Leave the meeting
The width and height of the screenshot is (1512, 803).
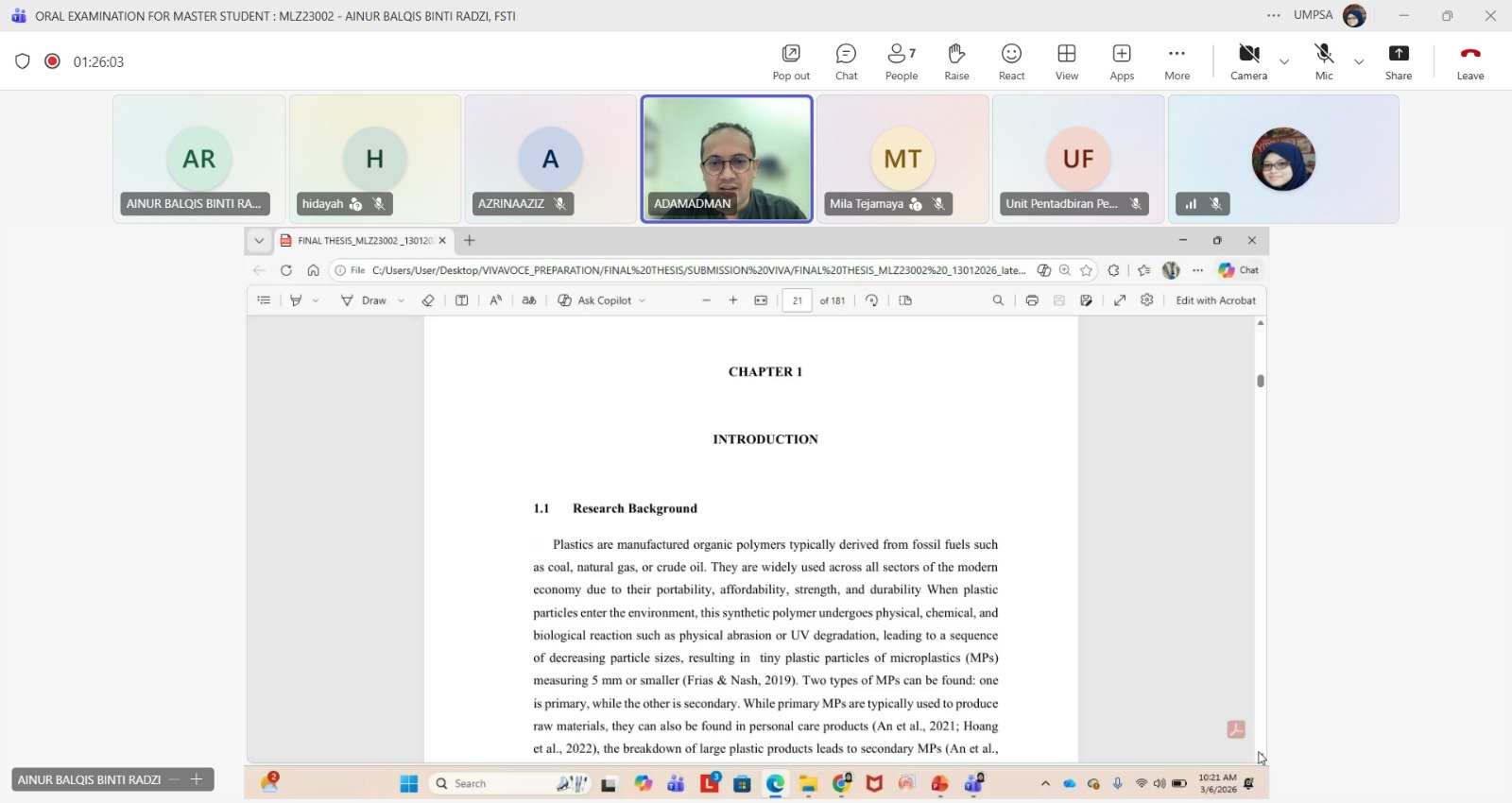click(1469, 62)
